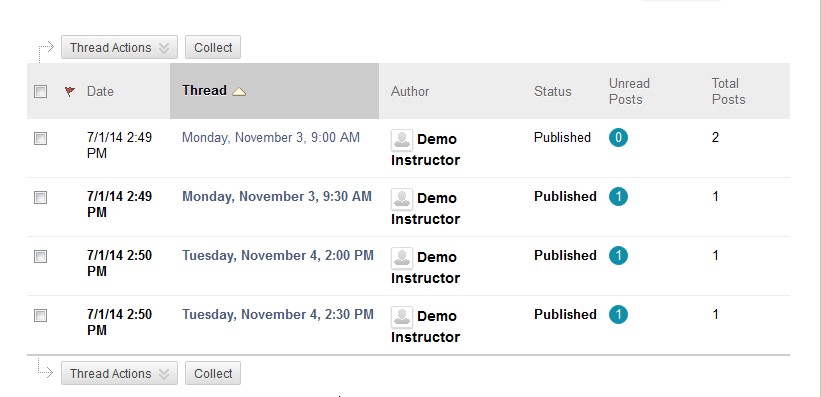Image resolution: width=821 pixels, height=397 pixels.
Task: Sort by the Author column header
Action: tap(410, 92)
